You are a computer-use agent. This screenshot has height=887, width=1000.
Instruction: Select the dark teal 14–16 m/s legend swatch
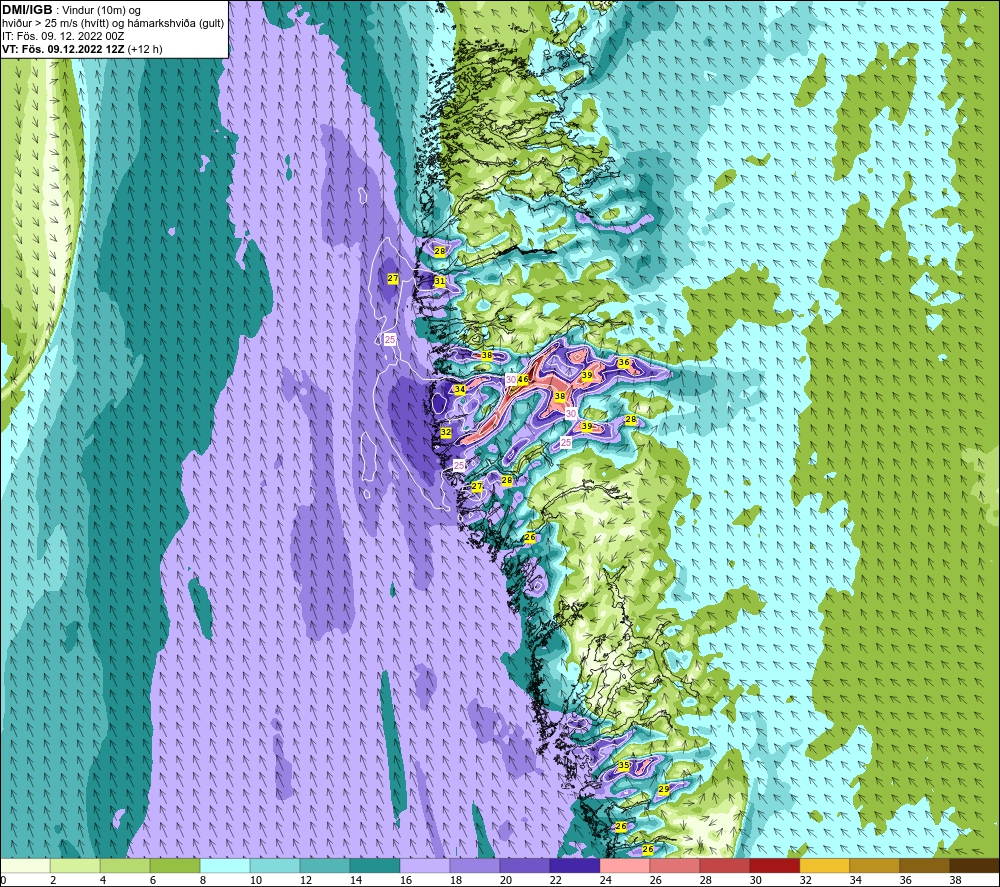click(375, 866)
